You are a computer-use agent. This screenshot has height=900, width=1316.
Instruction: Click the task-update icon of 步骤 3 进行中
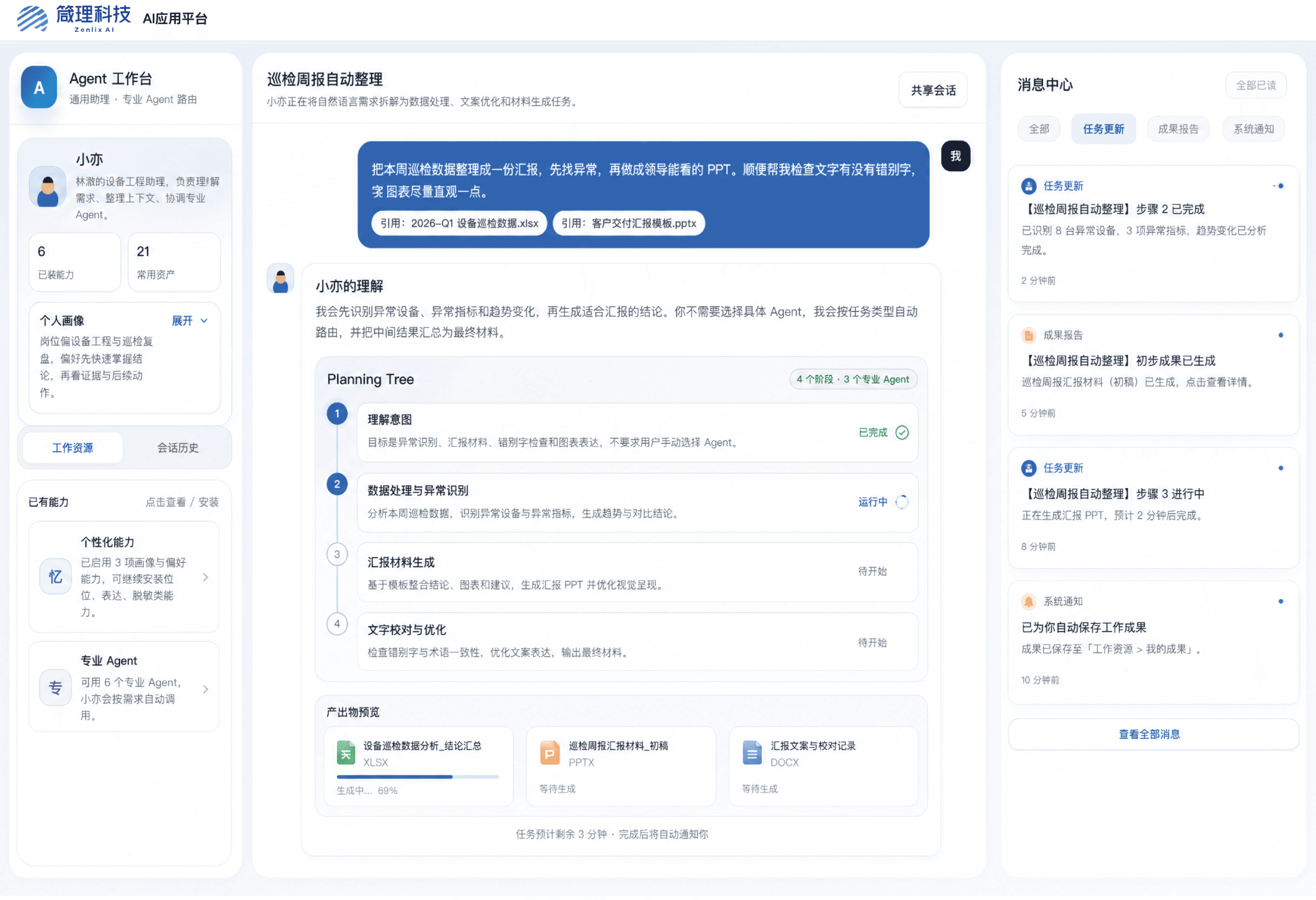(1029, 469)
